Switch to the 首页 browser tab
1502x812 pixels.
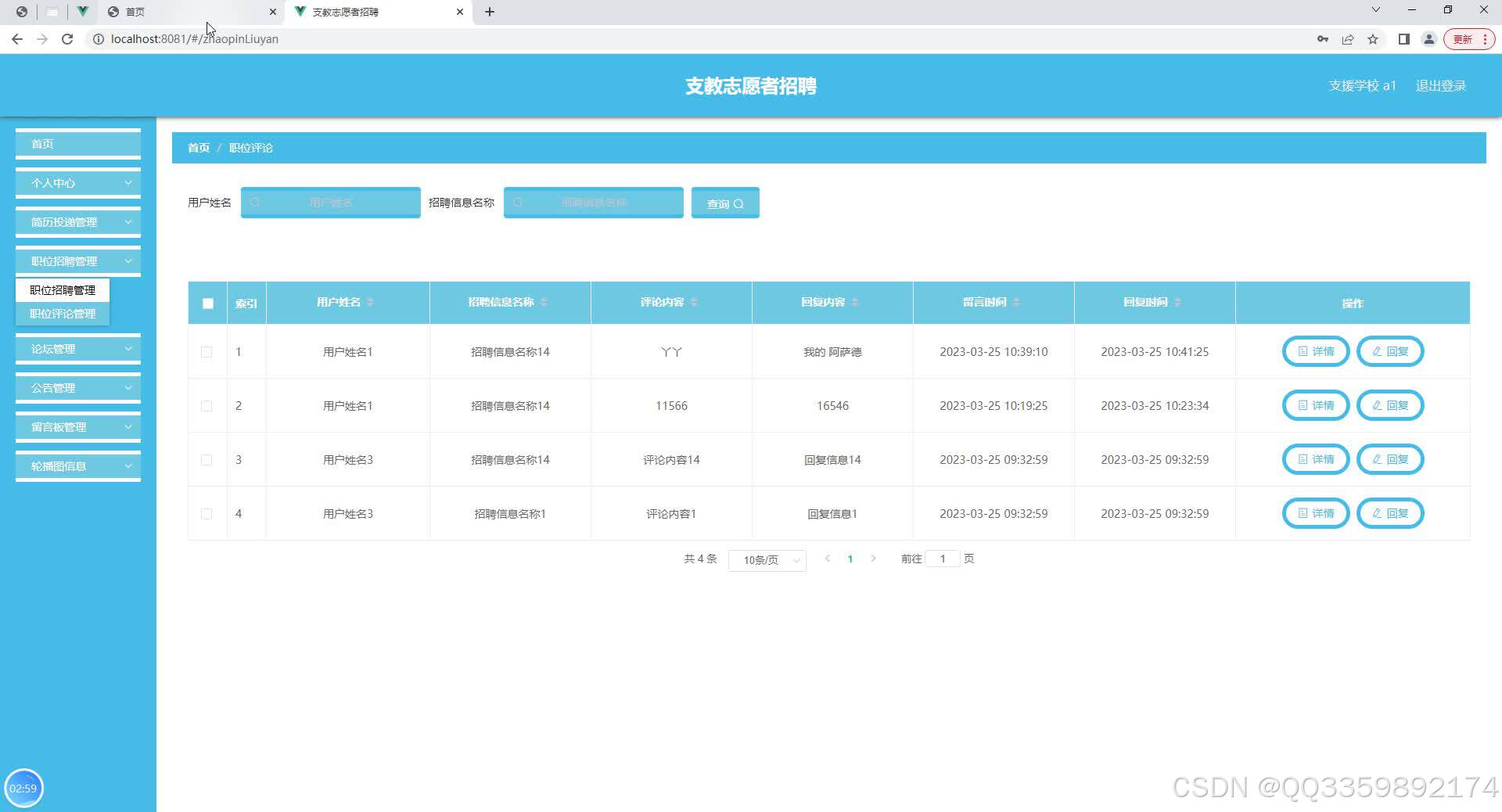coord(192,12)
